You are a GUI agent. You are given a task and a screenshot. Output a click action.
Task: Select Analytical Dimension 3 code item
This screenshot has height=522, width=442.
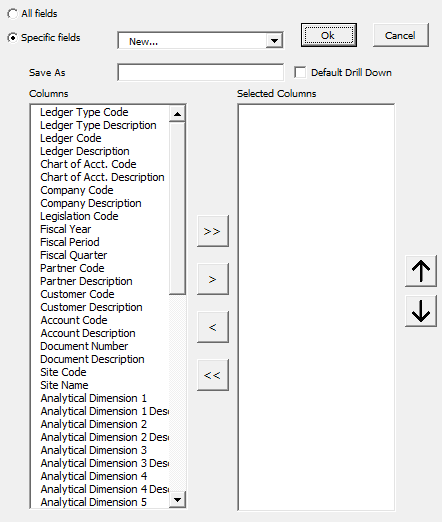pos(99,450)
